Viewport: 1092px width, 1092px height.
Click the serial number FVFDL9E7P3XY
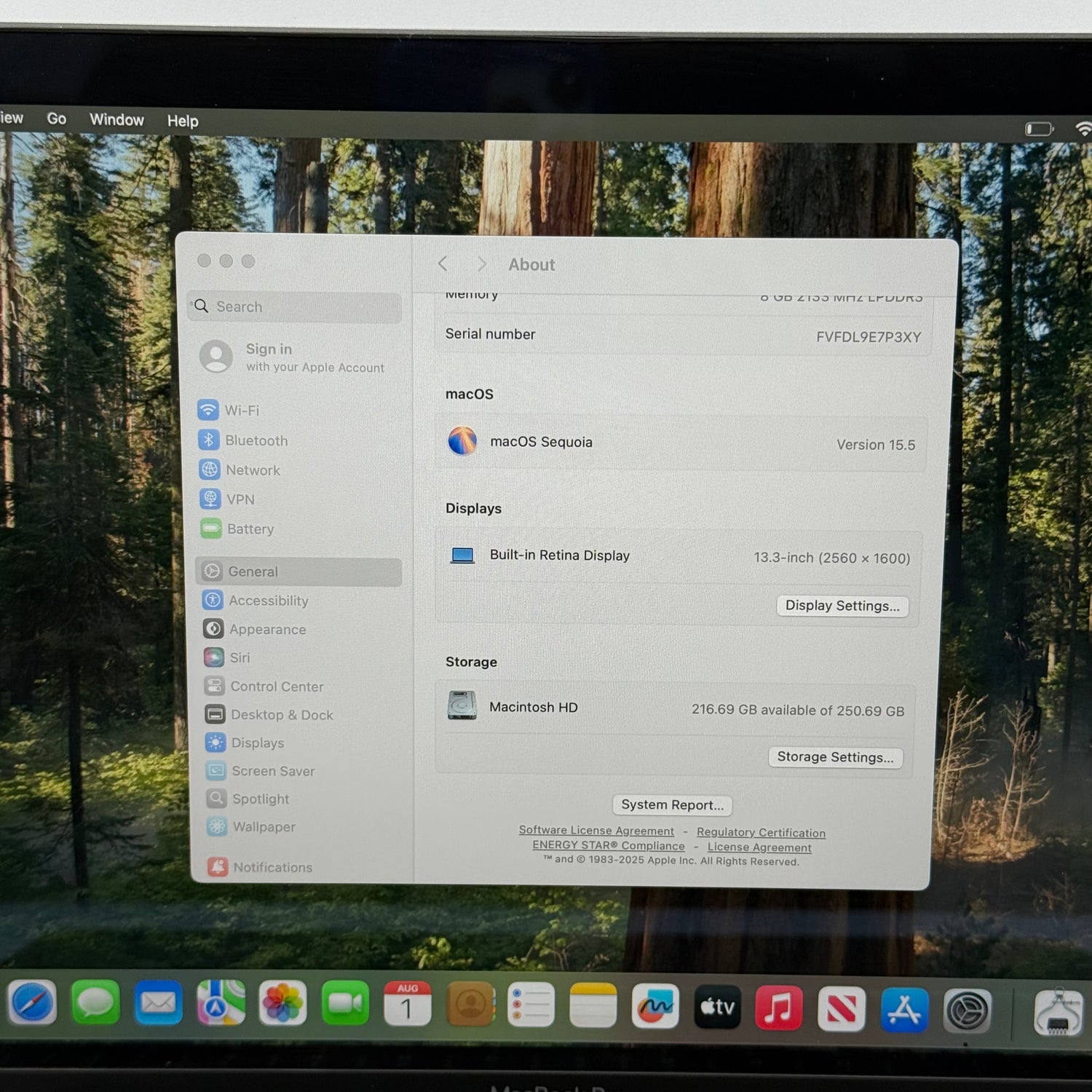(x=869, y=337)
